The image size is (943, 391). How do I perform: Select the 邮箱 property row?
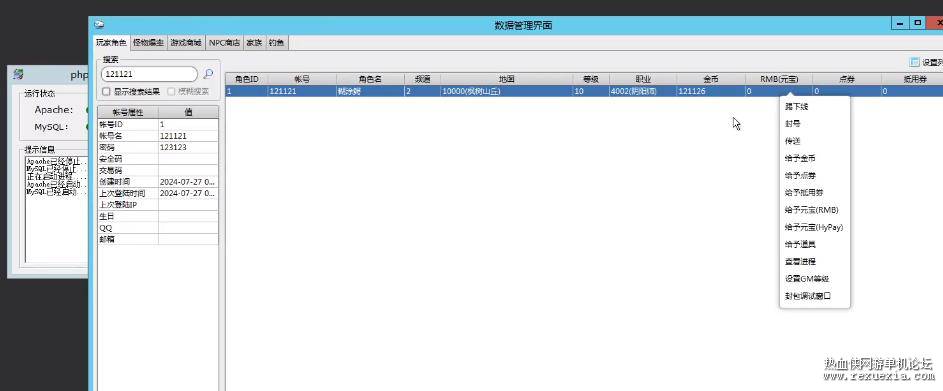158,239
